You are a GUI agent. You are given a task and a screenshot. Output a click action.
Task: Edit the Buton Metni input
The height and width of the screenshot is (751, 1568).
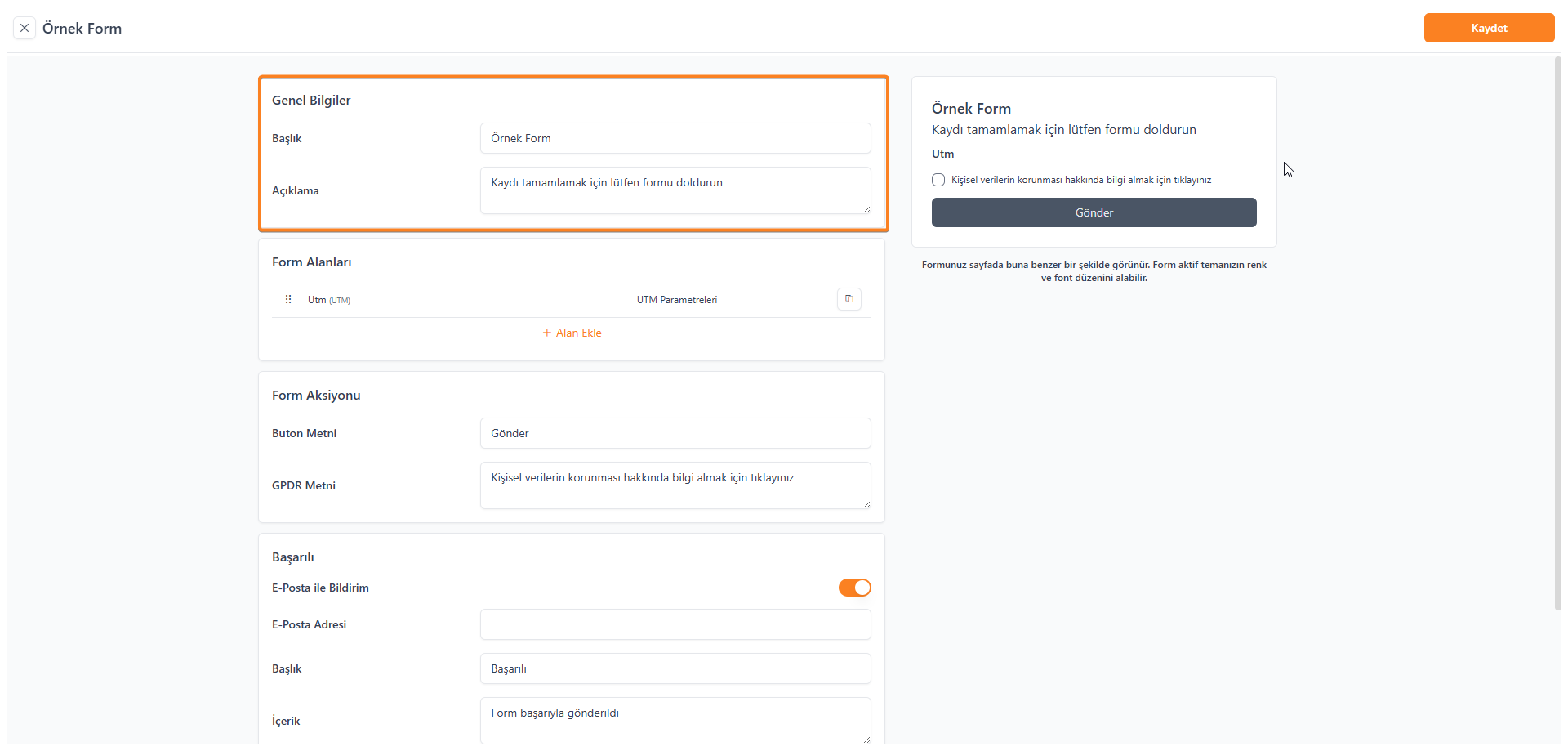pyautogui.click(x=675, y=433)
